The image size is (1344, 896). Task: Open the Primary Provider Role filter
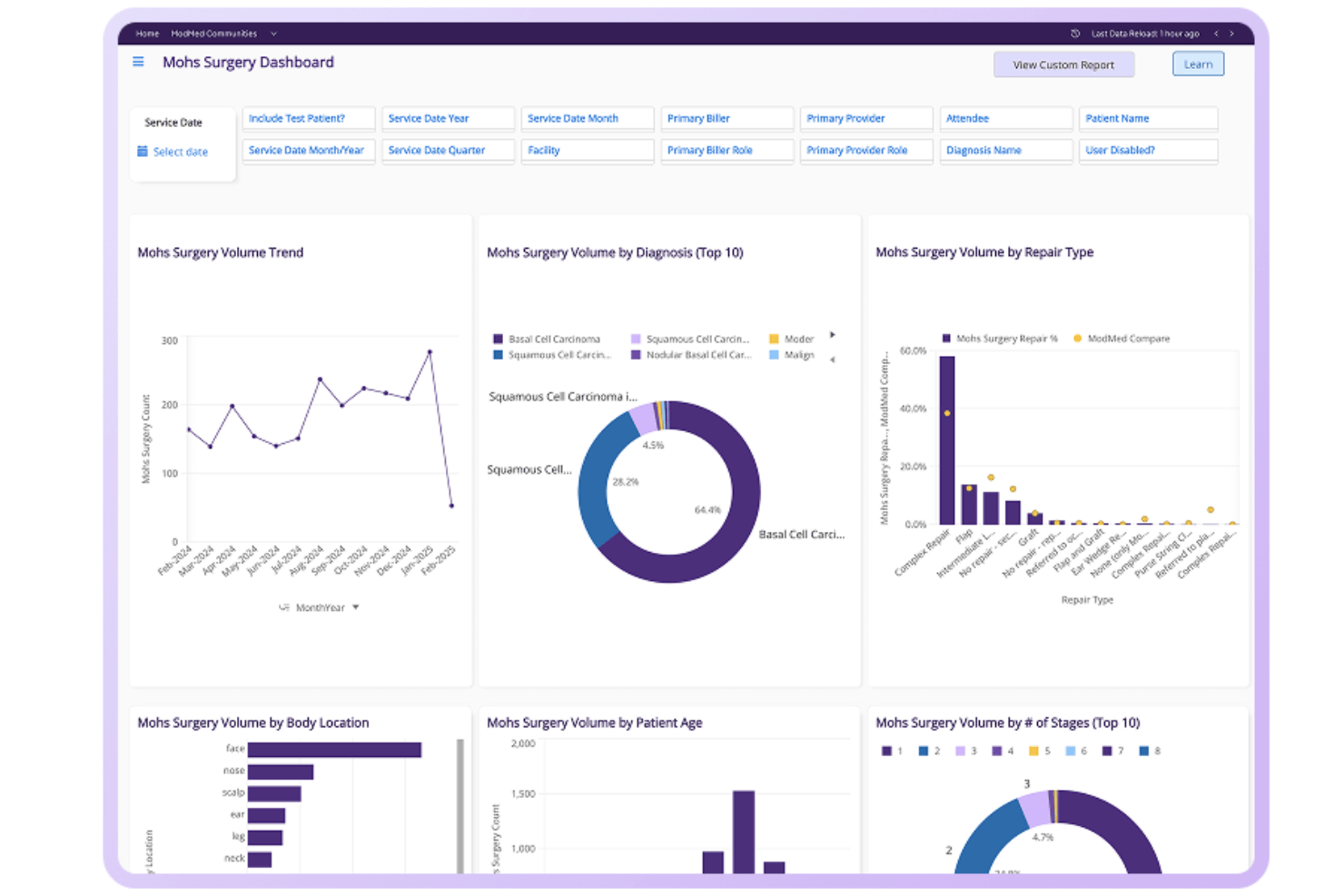point(867,151)
